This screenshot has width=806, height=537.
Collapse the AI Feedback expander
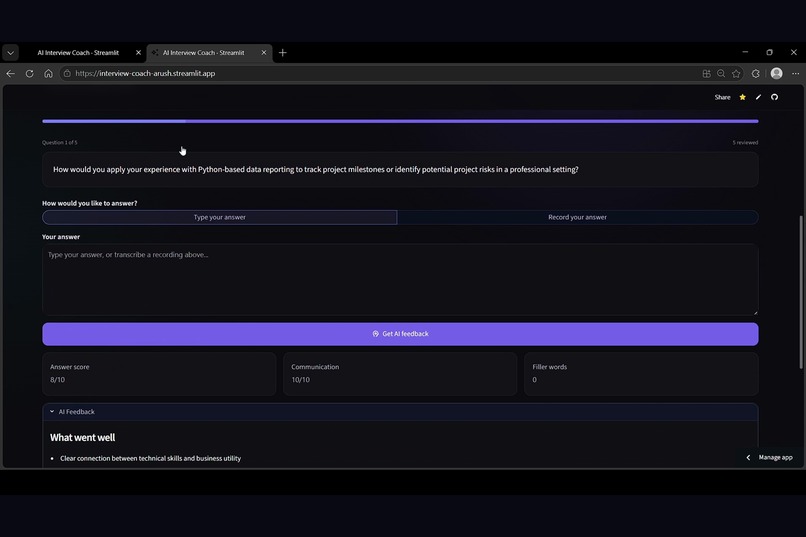click(400, 412)
